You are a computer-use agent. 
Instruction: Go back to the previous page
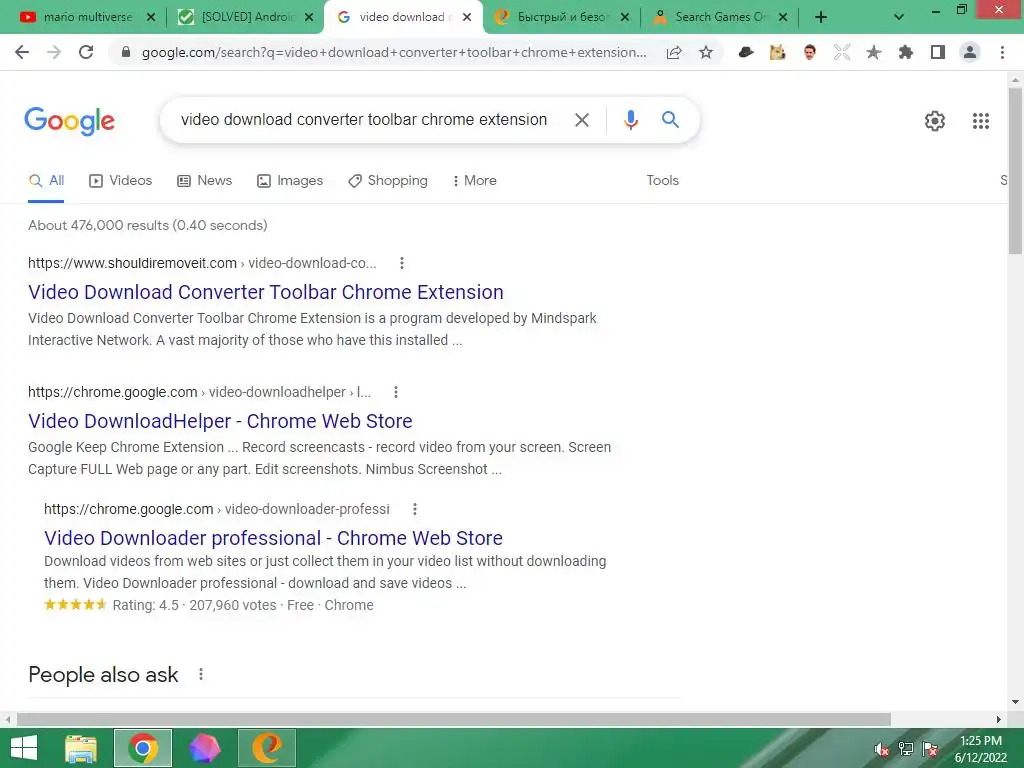click(22, 52)
